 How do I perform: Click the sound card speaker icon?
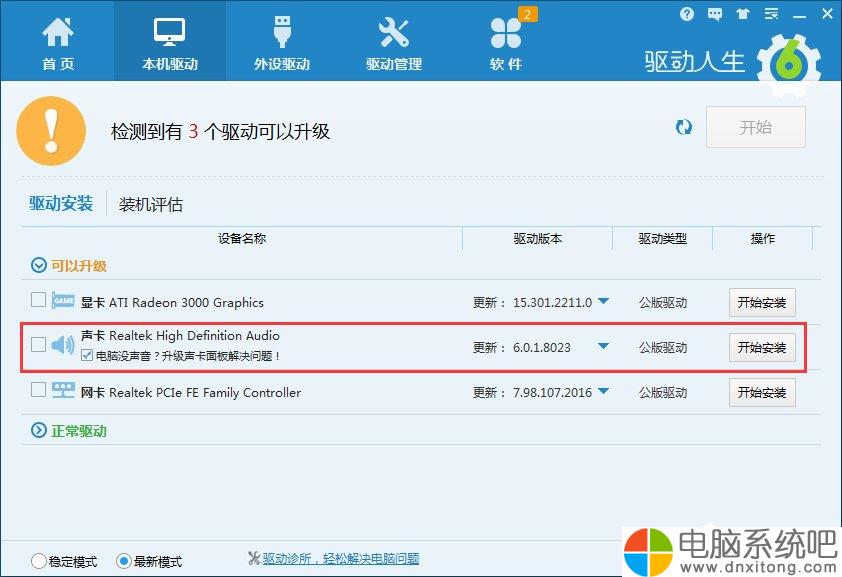coord(63,345)
